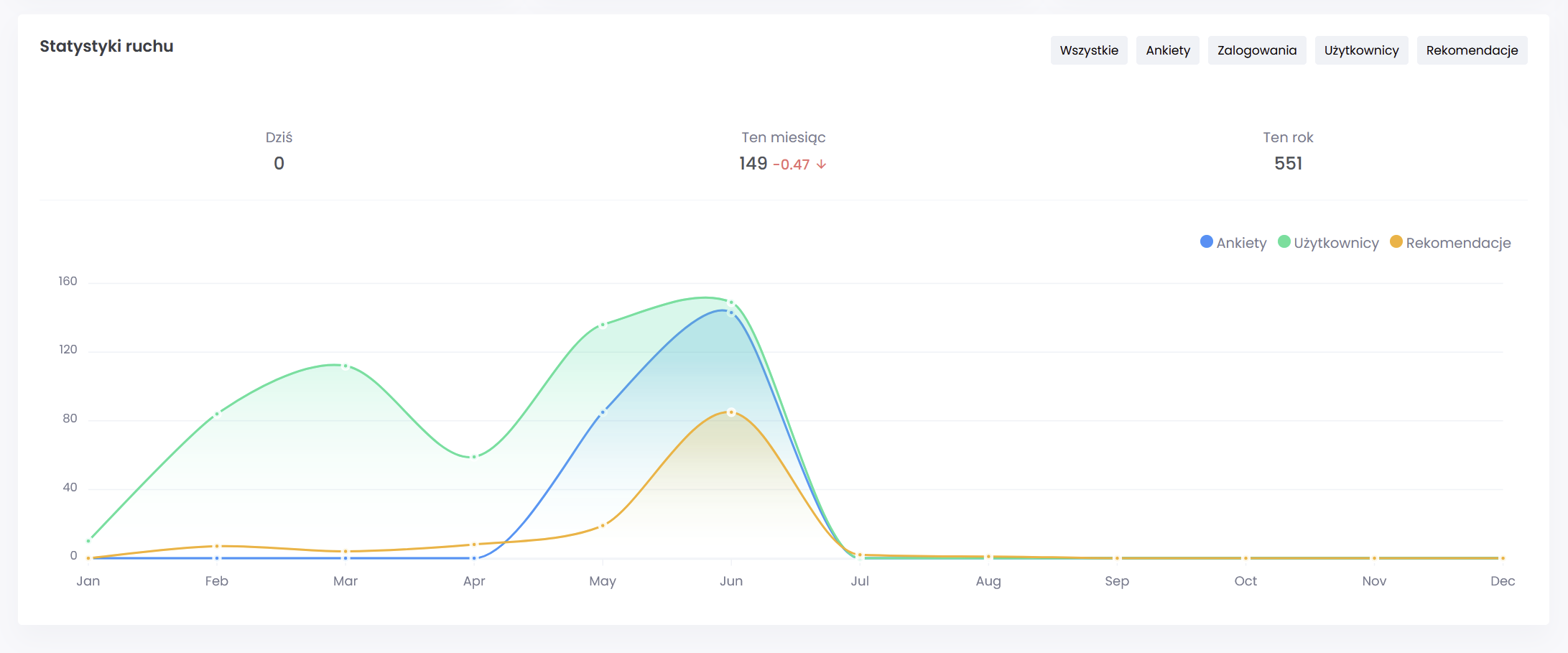The height and width of the screenshot is (653, 1568).
Task: Select the green Użytkownicy point at May
Action: click(x=603, y=325)
